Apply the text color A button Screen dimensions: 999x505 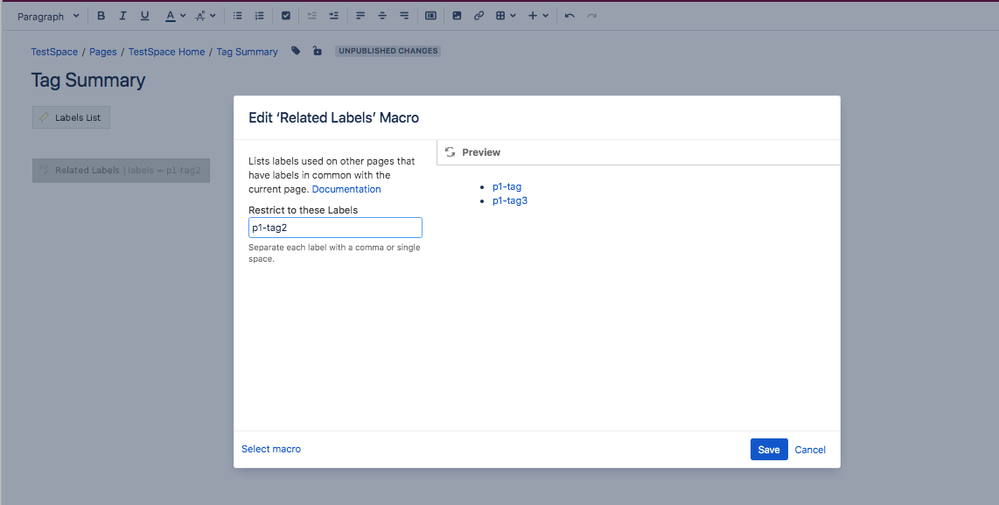[x=170, y=15]
